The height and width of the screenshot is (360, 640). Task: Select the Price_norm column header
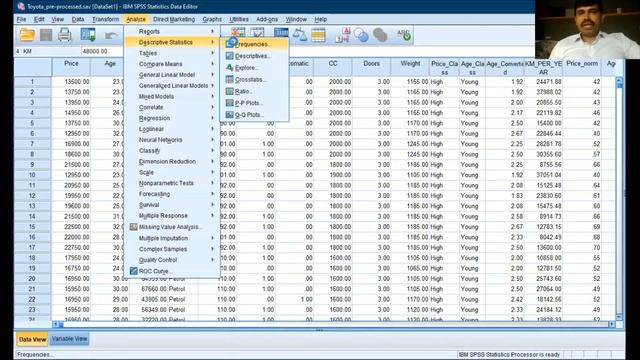[582, 67]
